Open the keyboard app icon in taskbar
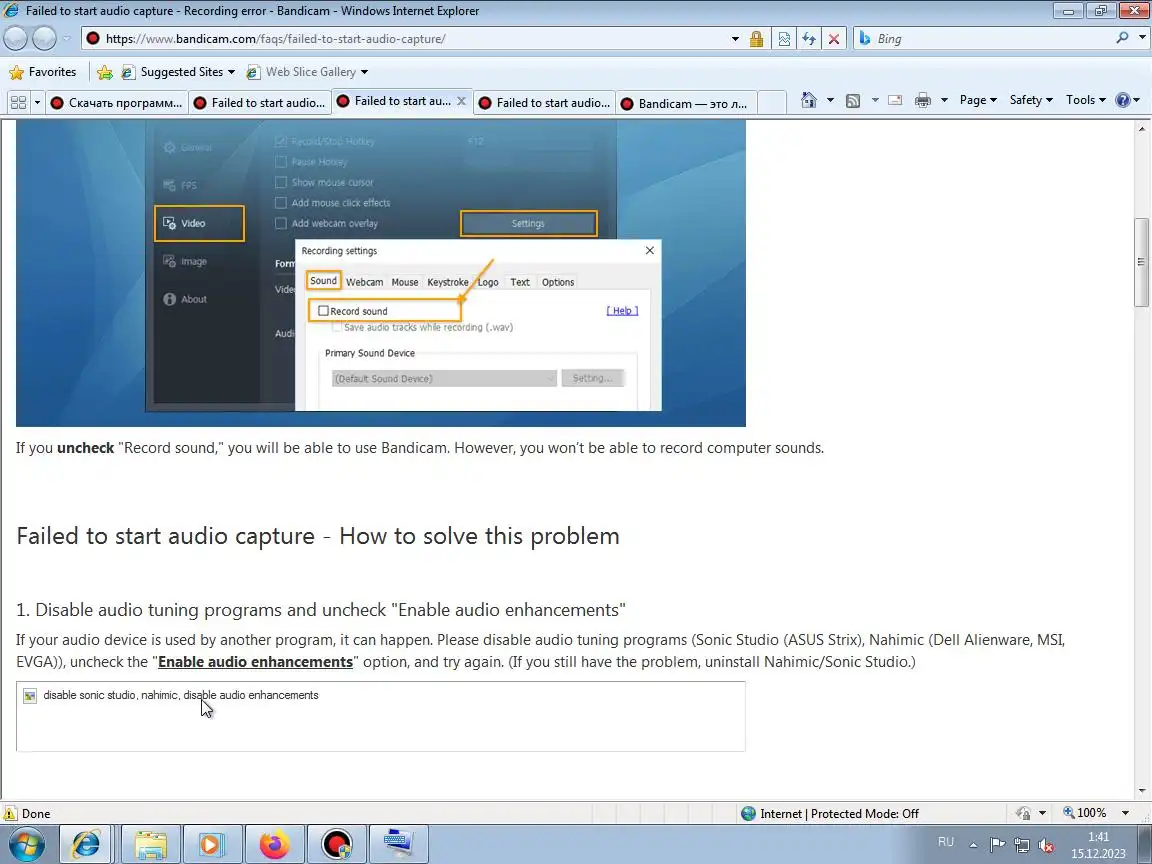 pos(399,844)
